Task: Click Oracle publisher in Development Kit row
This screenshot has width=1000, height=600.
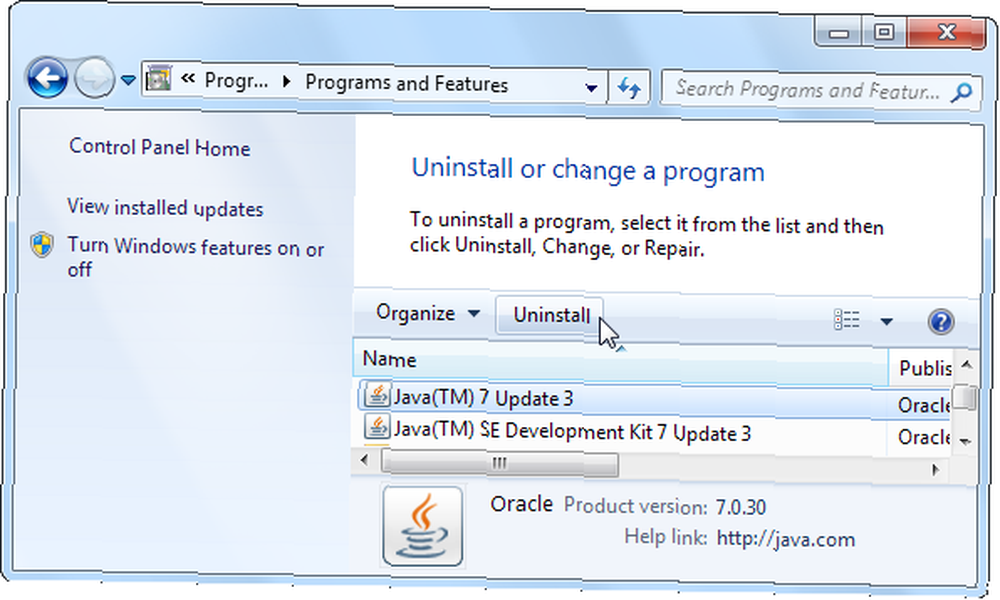Action: click(x=923, y=437)
